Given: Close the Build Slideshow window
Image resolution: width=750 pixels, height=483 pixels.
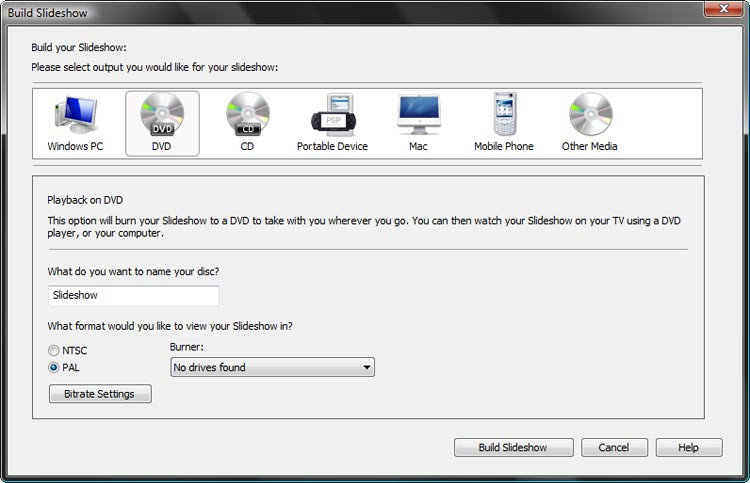Looking at the screenshot, I should click(724, 9).
